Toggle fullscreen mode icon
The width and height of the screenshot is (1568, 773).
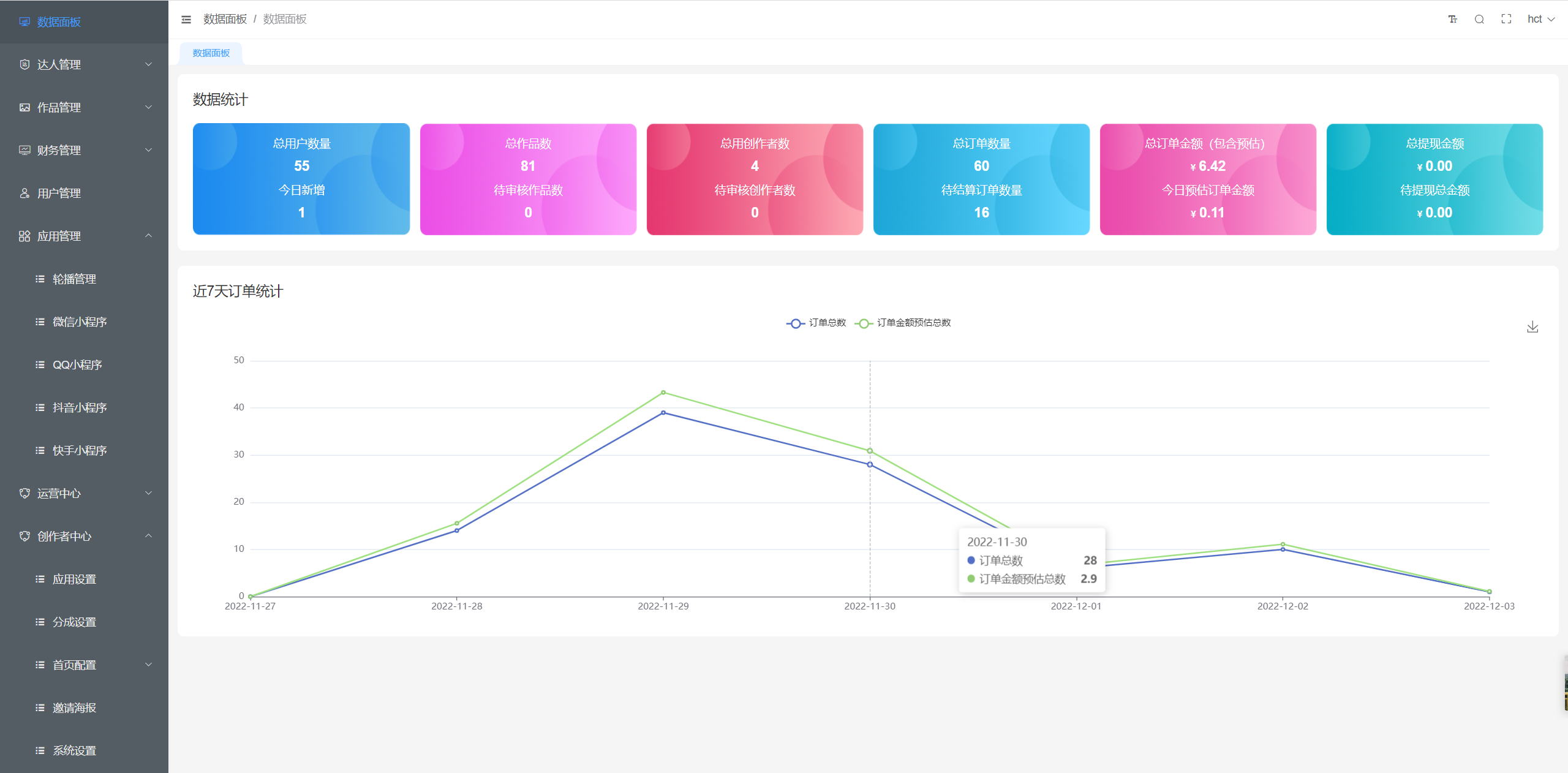pos(1506,20)
